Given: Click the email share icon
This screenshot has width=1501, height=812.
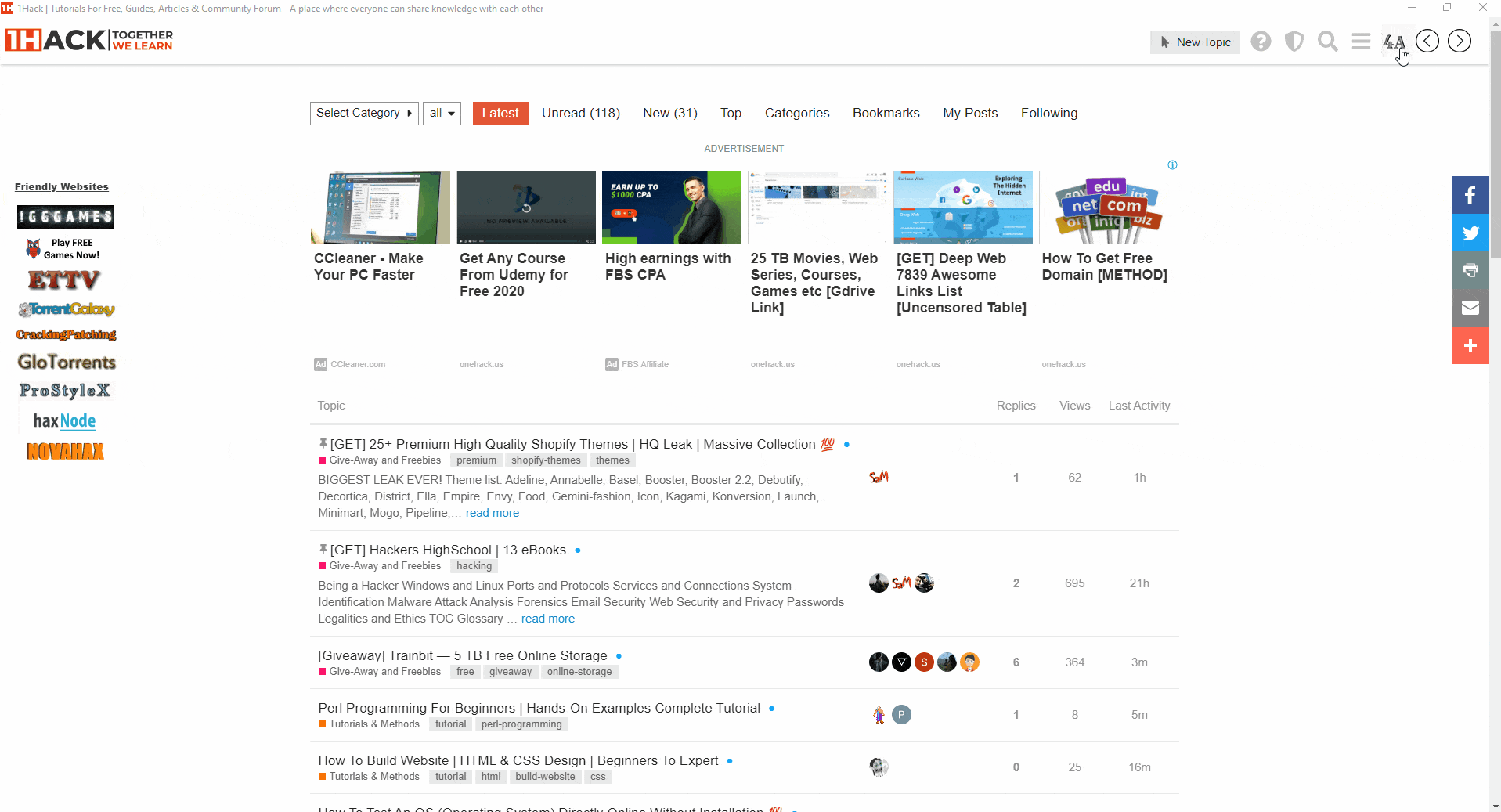Looking at the screenshot, I should click(x=1470, y=308).
